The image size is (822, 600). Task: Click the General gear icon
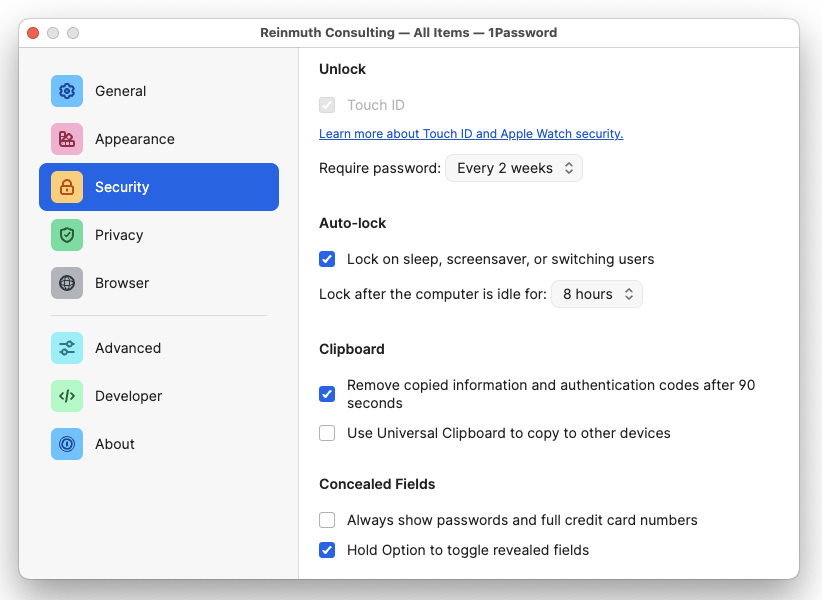tap(67, 91)
